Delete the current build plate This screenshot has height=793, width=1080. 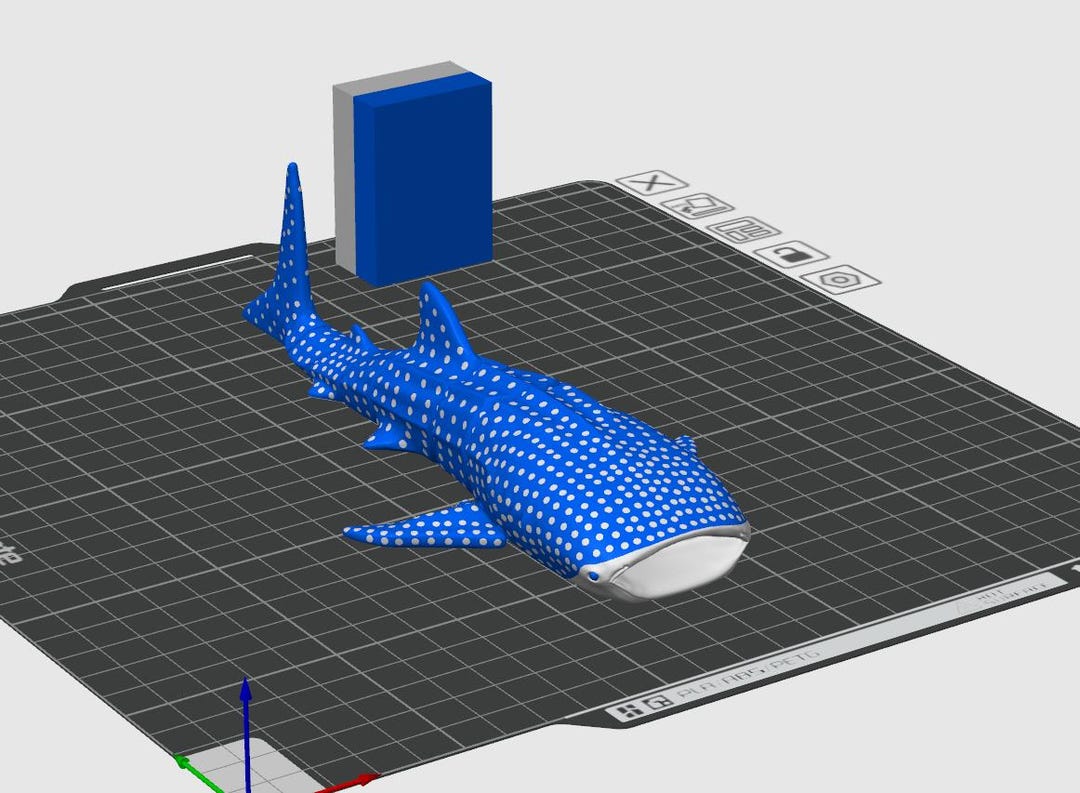[x=649, y=184]
